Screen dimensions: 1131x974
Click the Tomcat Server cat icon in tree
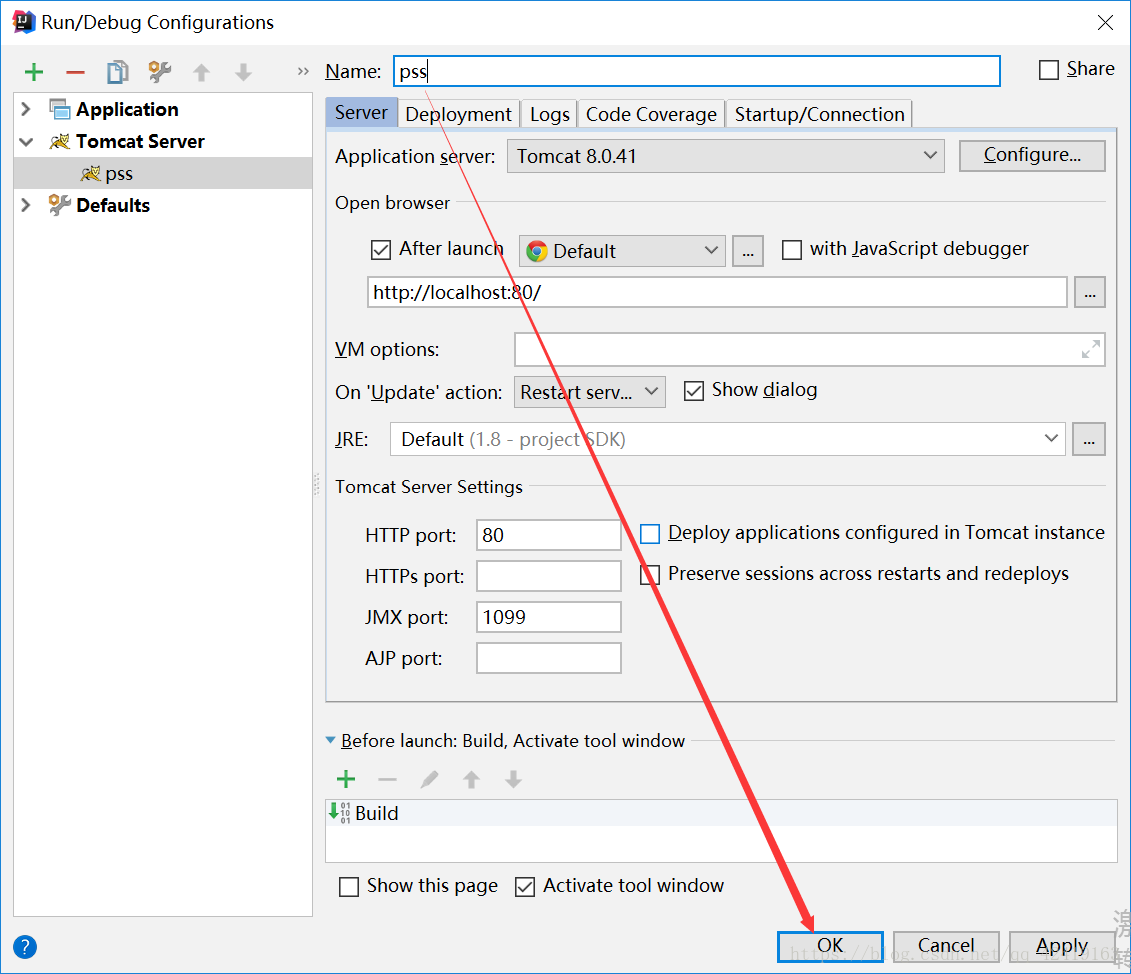click(x=59, y=141)
